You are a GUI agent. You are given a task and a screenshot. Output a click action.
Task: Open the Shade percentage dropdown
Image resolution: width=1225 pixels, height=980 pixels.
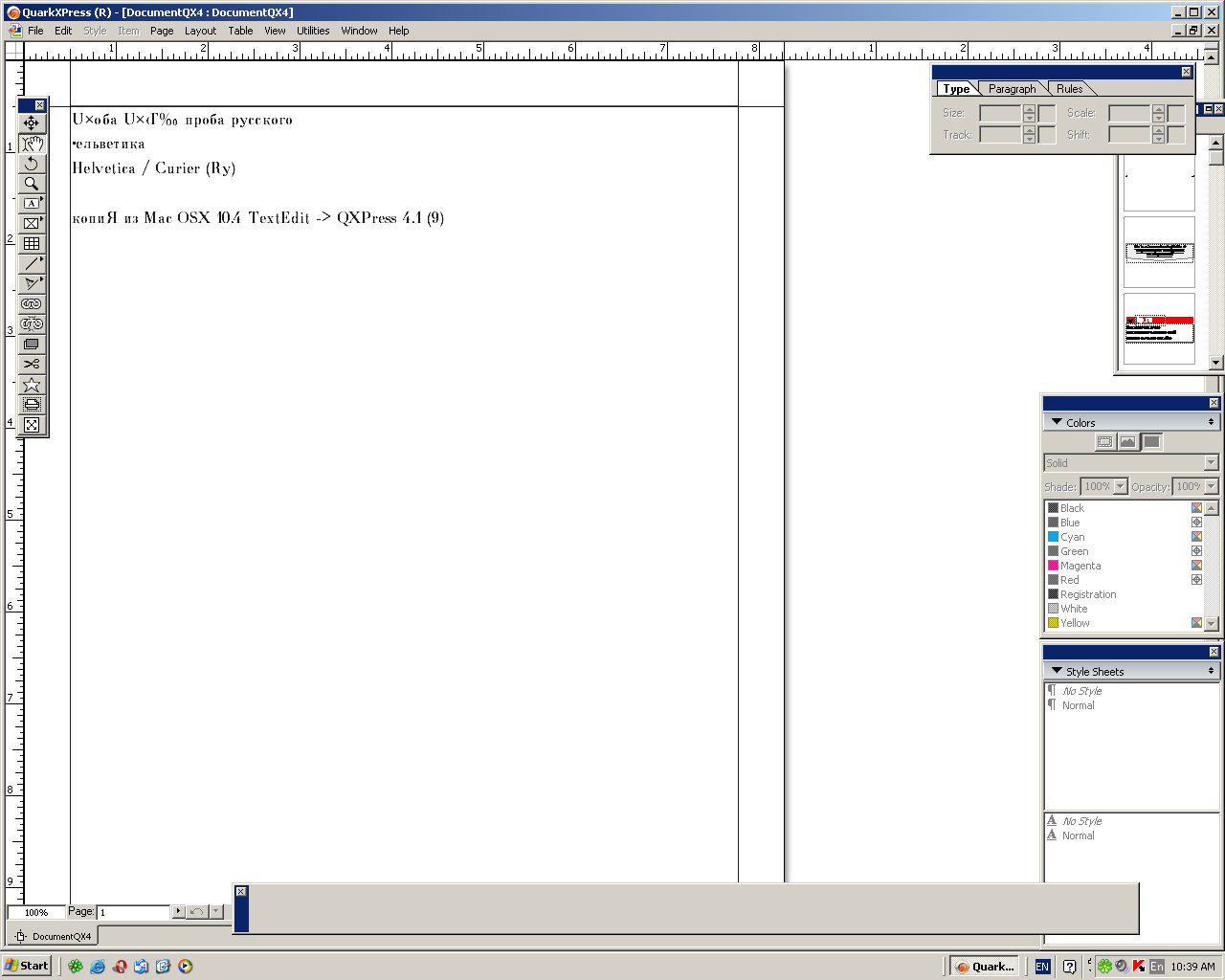(x=1121, y=487)
